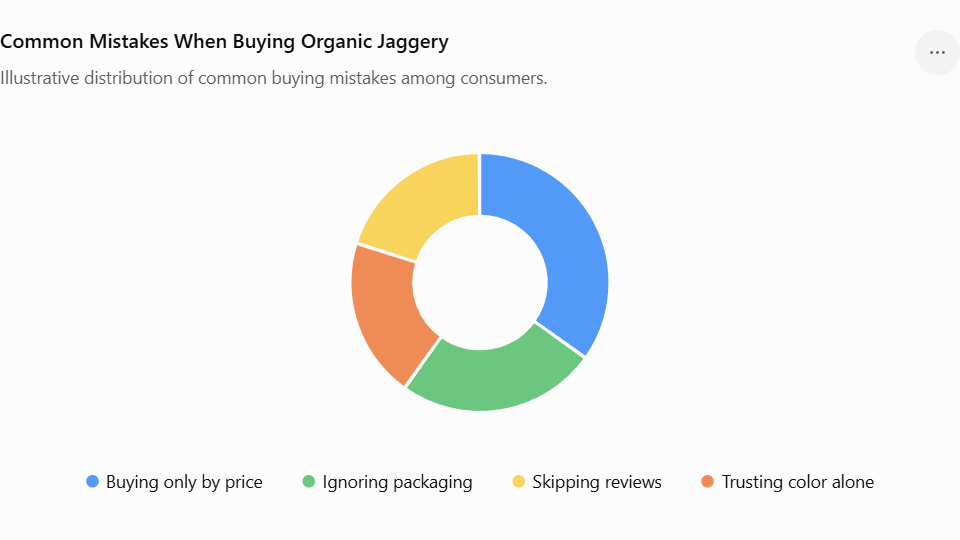Image resolution: width=960 pixels, height=540 pixels.
Task: Click the word 'Common' in the chart title
Action: click(42, 42)
